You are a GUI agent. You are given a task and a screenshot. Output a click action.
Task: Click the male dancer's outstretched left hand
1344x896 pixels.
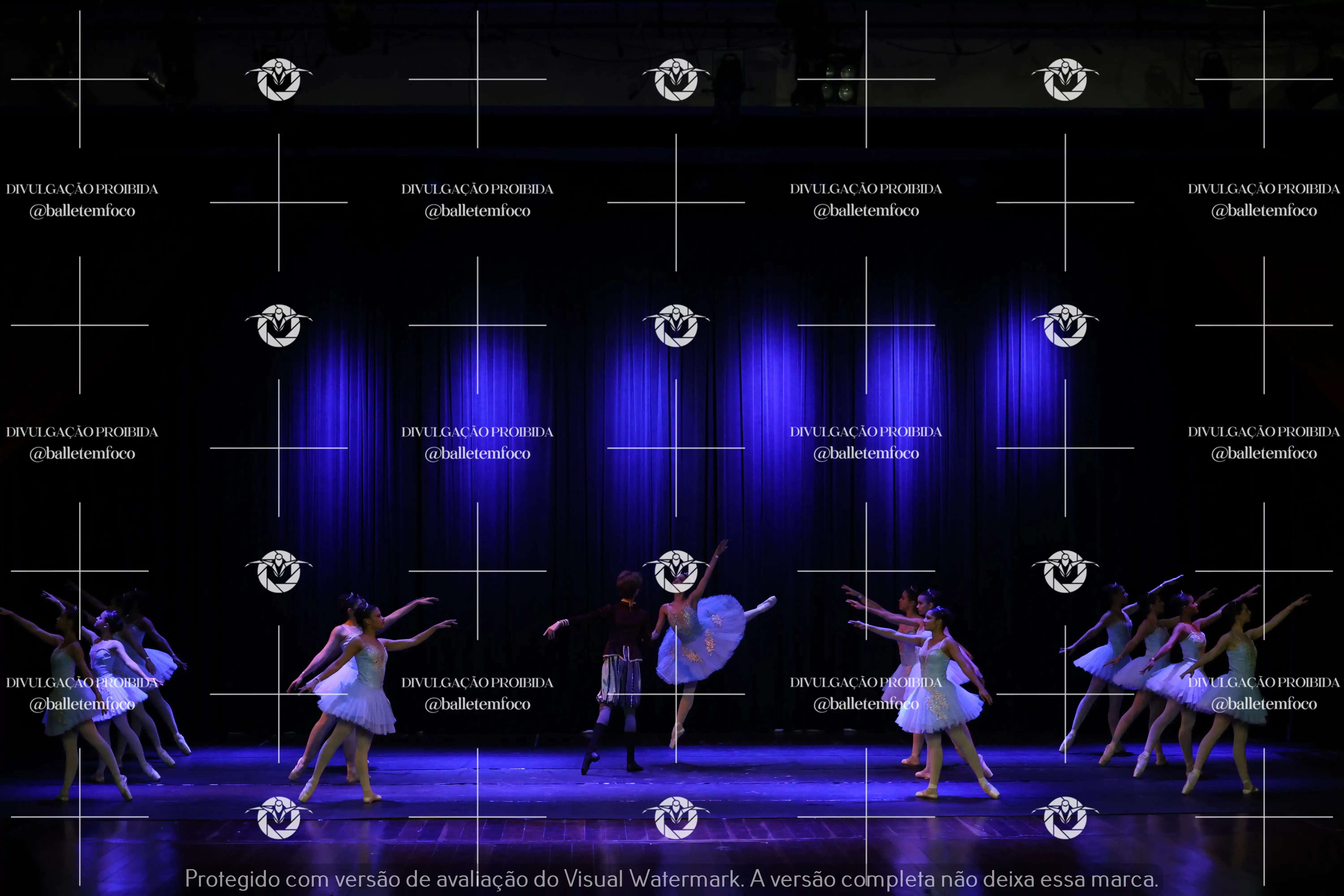(x=553, y=629)
